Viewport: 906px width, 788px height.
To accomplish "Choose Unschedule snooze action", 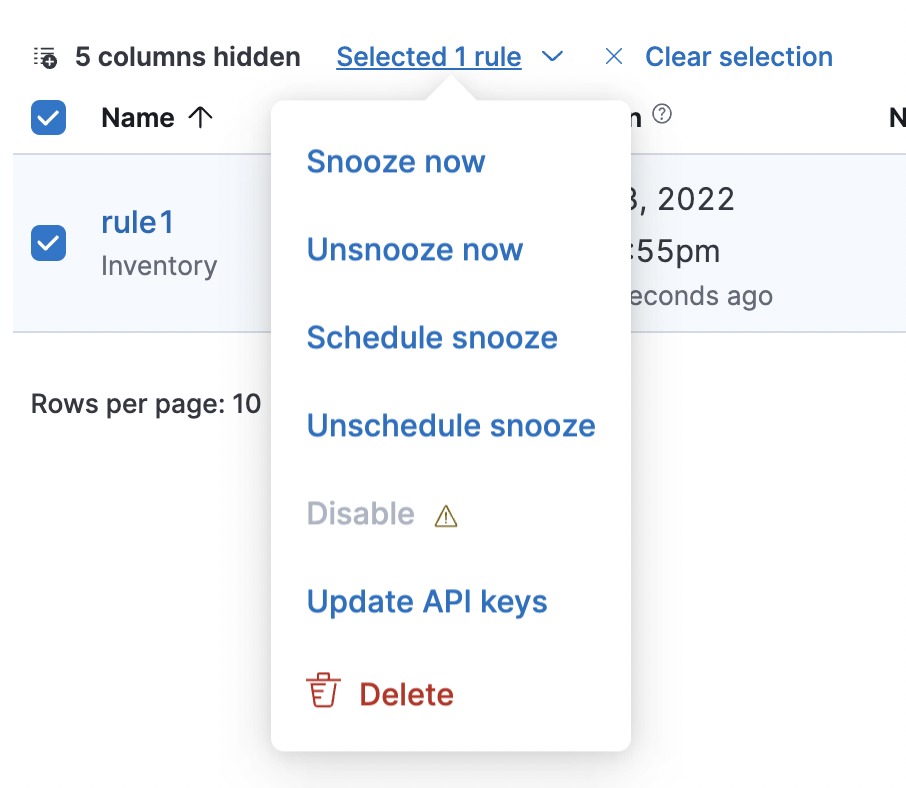I will (x=450, y=426).
